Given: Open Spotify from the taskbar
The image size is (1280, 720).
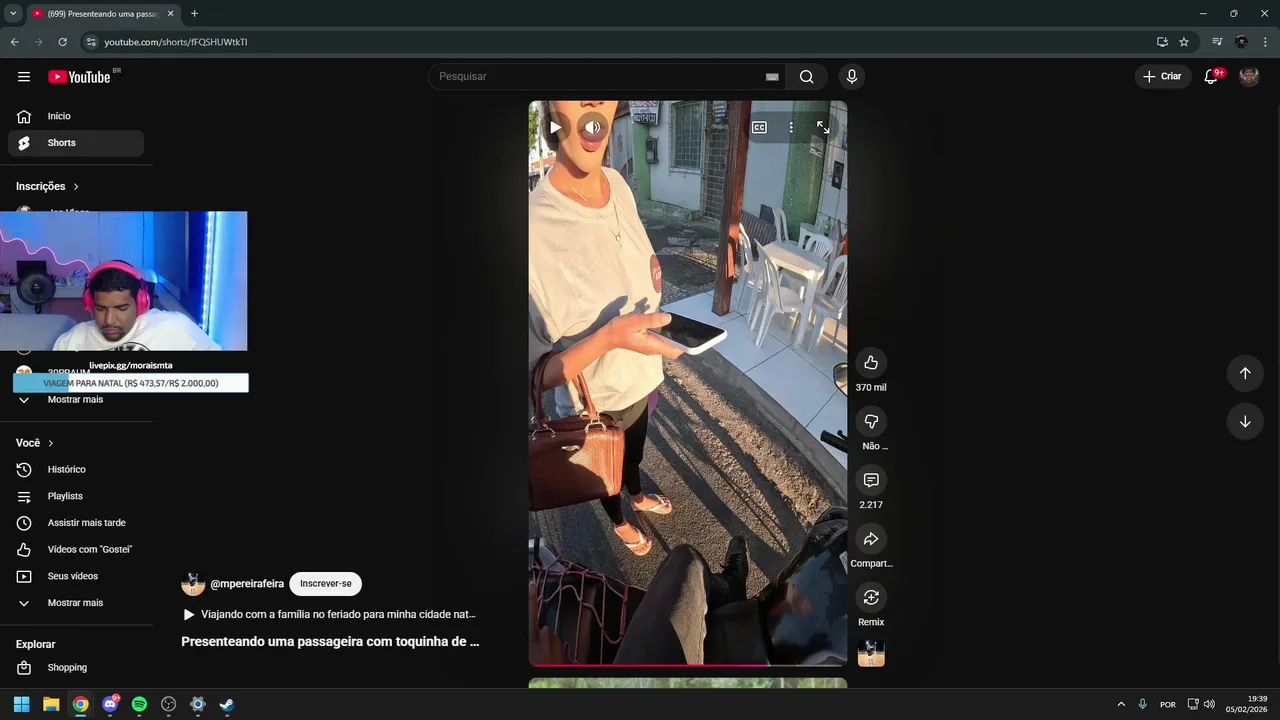Looking at the screenshot, I should tap(139, 704).
